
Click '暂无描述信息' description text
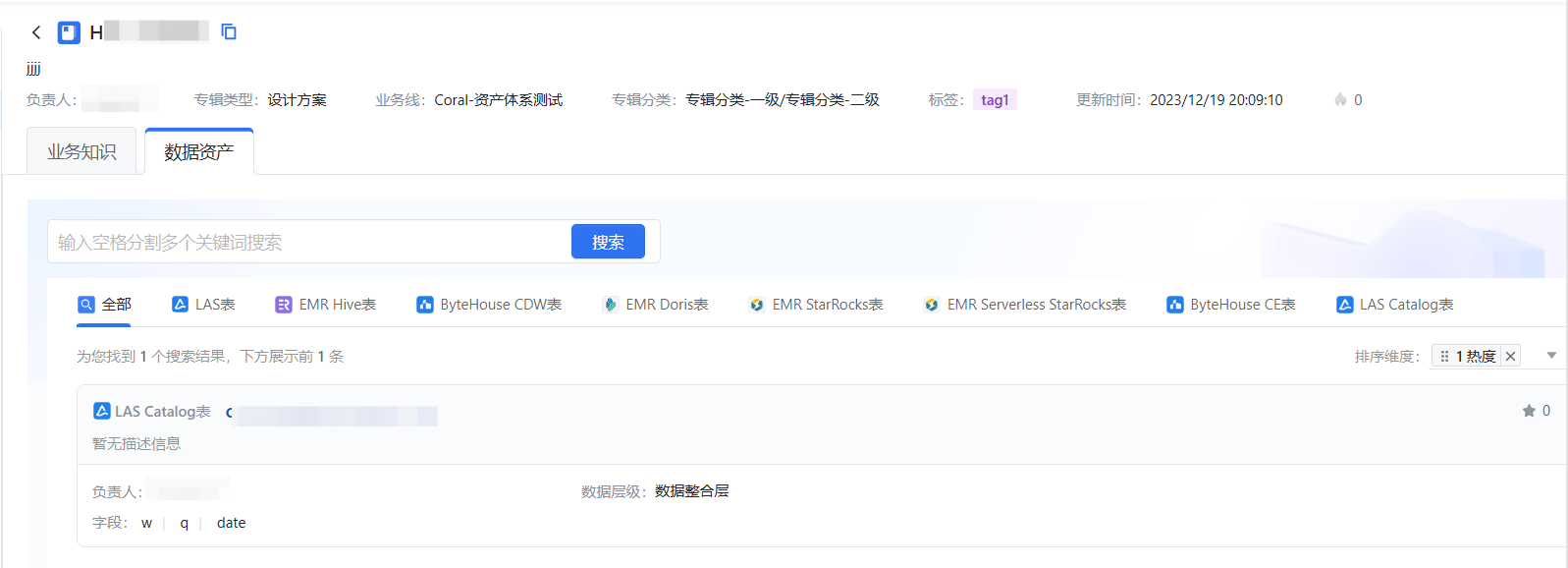[136, 443]
